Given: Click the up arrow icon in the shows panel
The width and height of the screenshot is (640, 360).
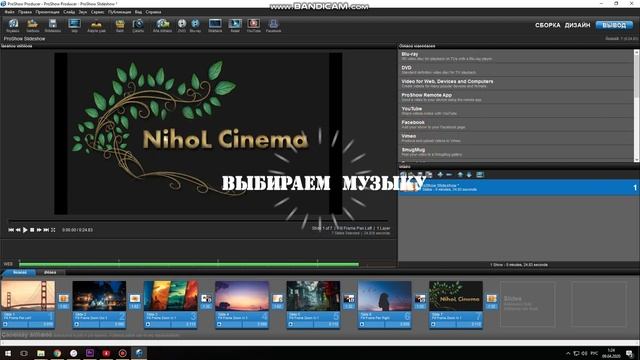Looking at the screenshot, I should 460,174.
